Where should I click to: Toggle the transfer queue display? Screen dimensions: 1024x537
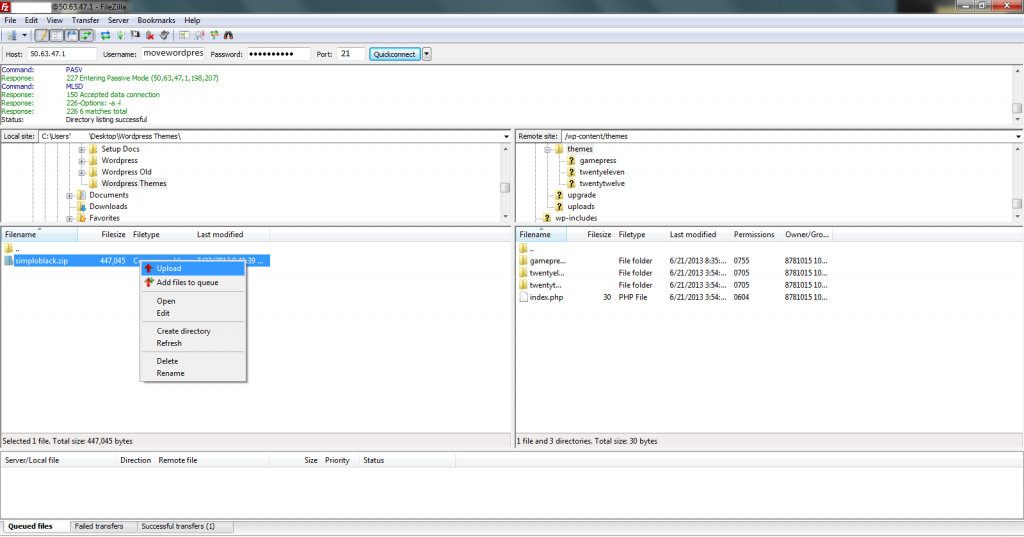(x=86, y=35)
